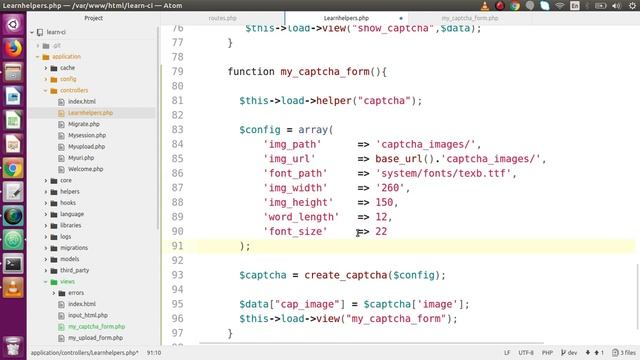Open Google Chrome from the dock
Image resolution: width=640 pixels, height=360 pixels.
click(13, 168)
